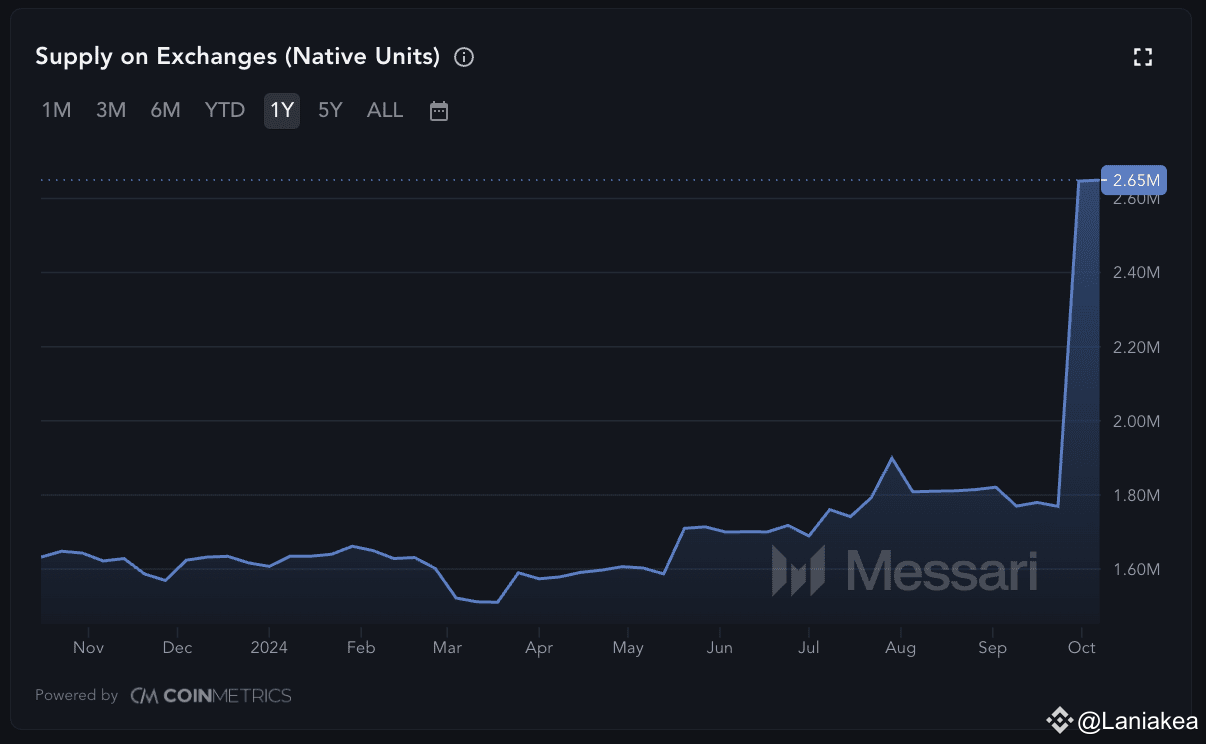Switch to the 3M time range

coord(111,110)
